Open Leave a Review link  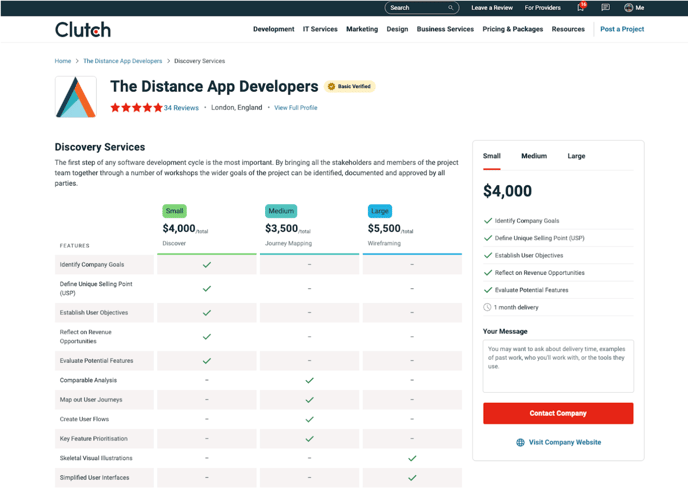492,8
